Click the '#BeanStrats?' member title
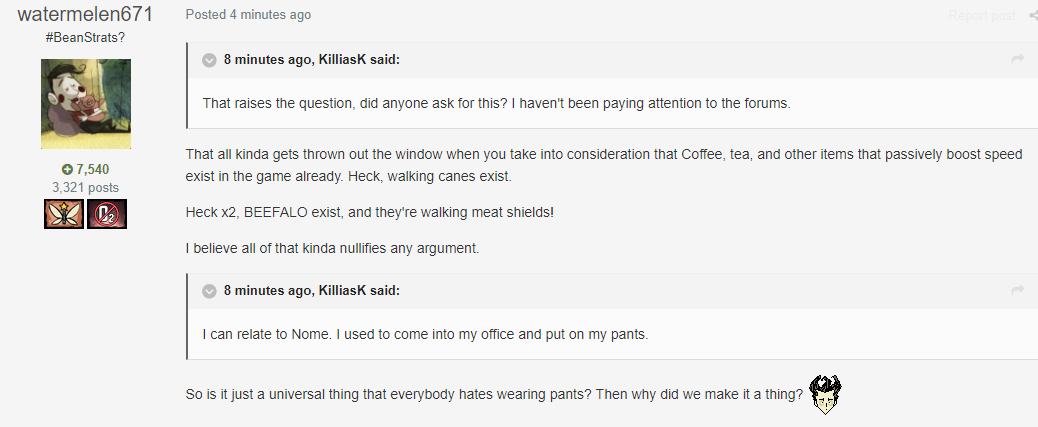The width and height of the screenshot is (1038, 427). [x=85, y=37]
